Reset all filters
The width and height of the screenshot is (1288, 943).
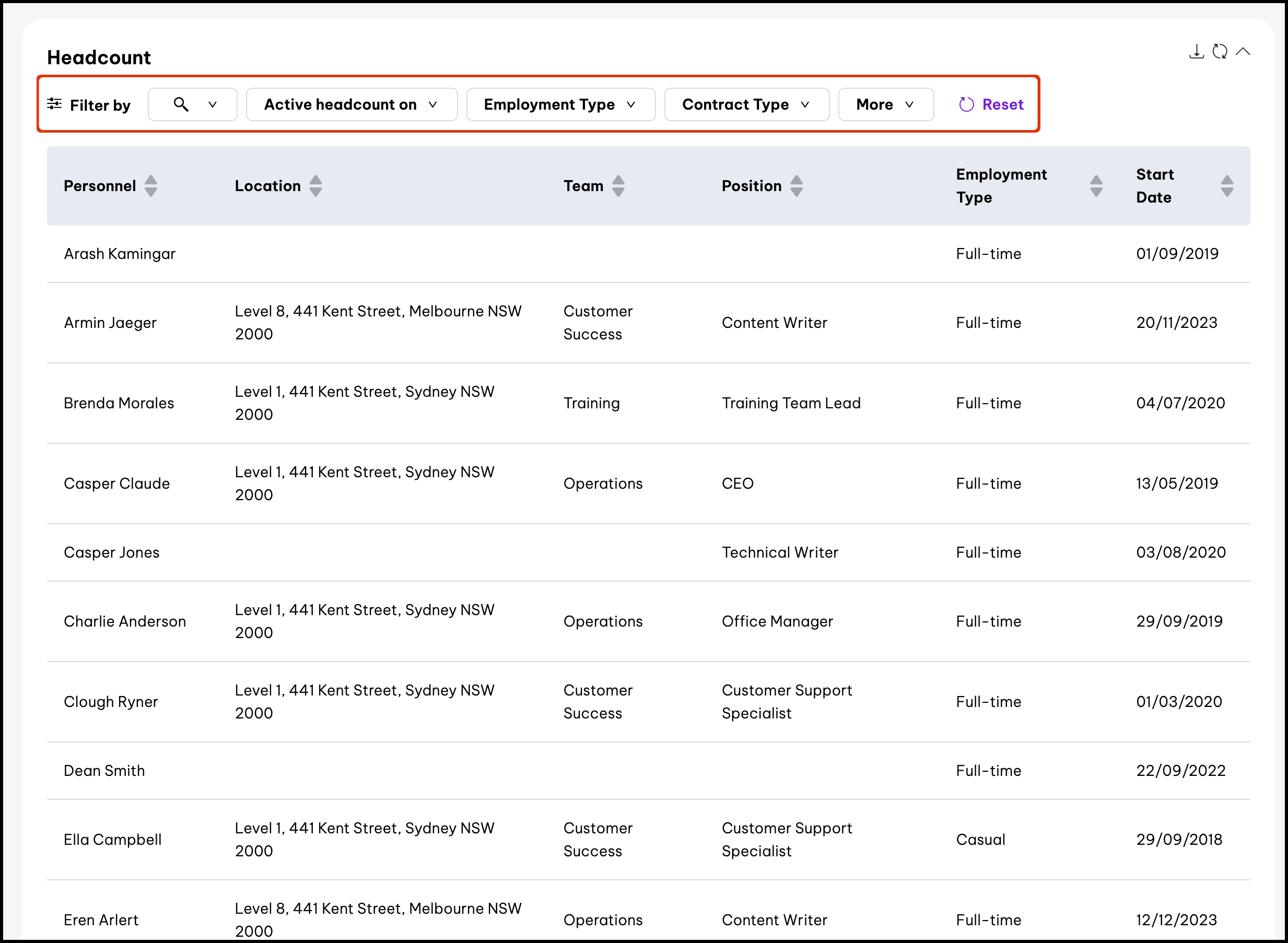coord(991,104)
